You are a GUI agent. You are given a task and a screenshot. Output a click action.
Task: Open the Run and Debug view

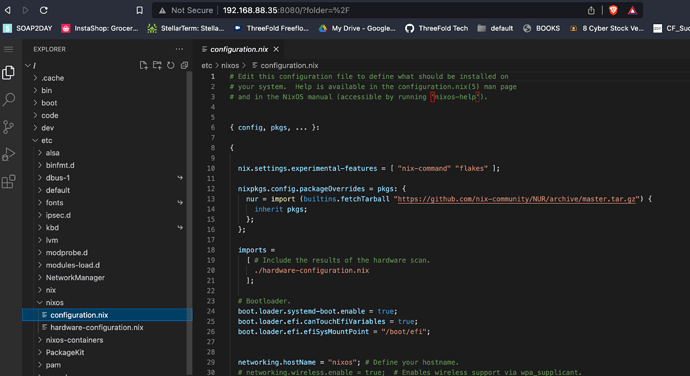point(8,154)
